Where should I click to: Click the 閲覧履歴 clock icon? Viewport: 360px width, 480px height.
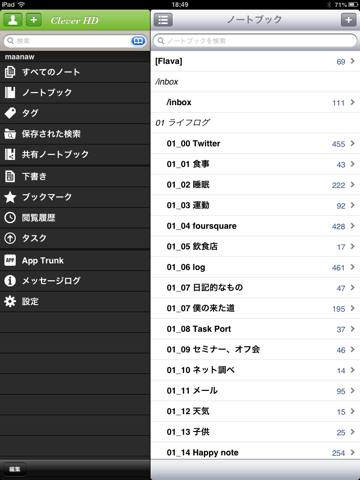[10, 218]
